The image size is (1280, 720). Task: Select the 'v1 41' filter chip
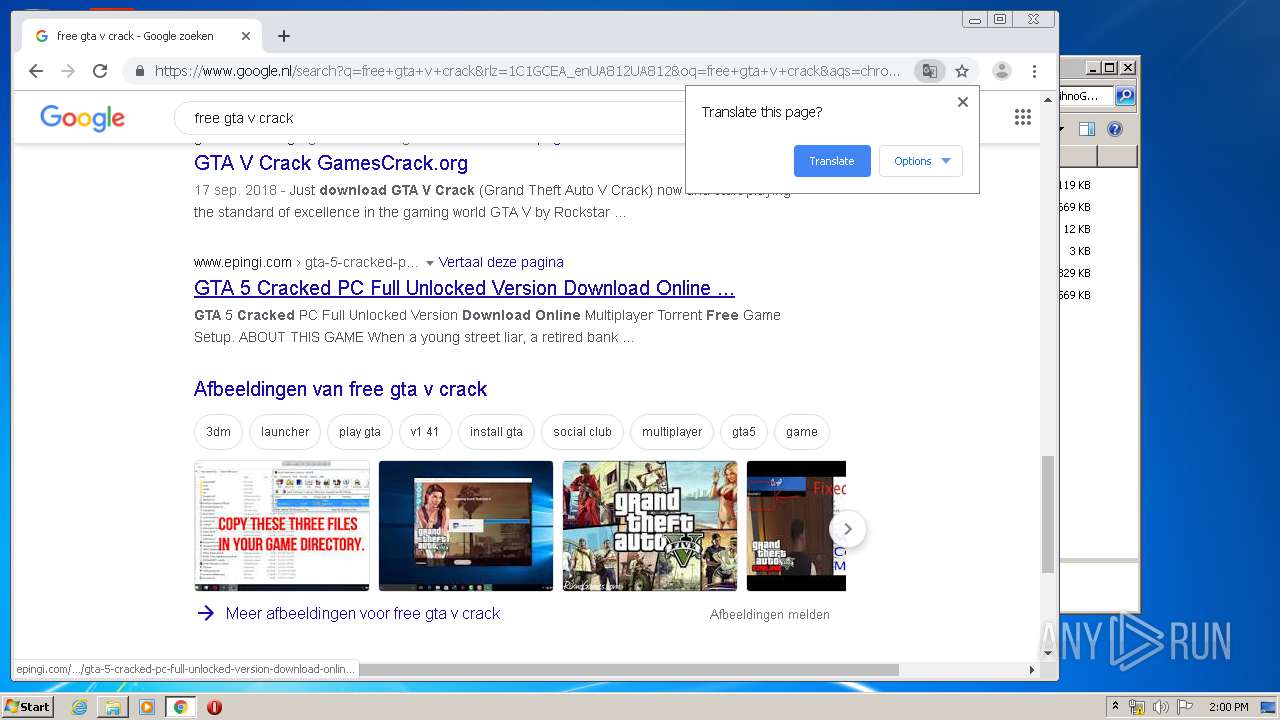pyautogui.click(x=425, y=432)
